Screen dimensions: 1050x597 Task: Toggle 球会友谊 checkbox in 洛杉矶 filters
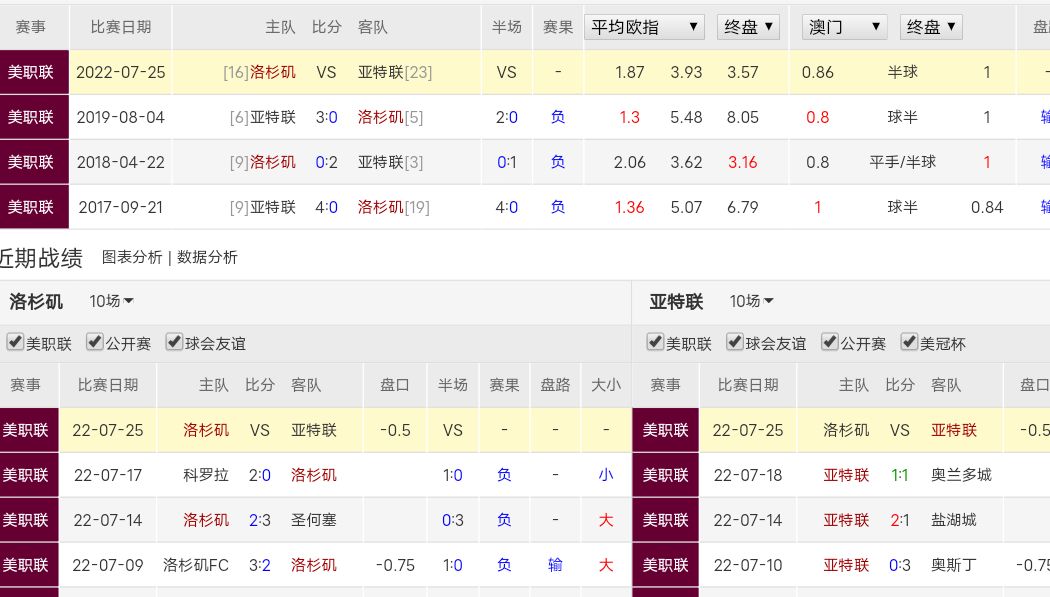[x=174, y=342]
